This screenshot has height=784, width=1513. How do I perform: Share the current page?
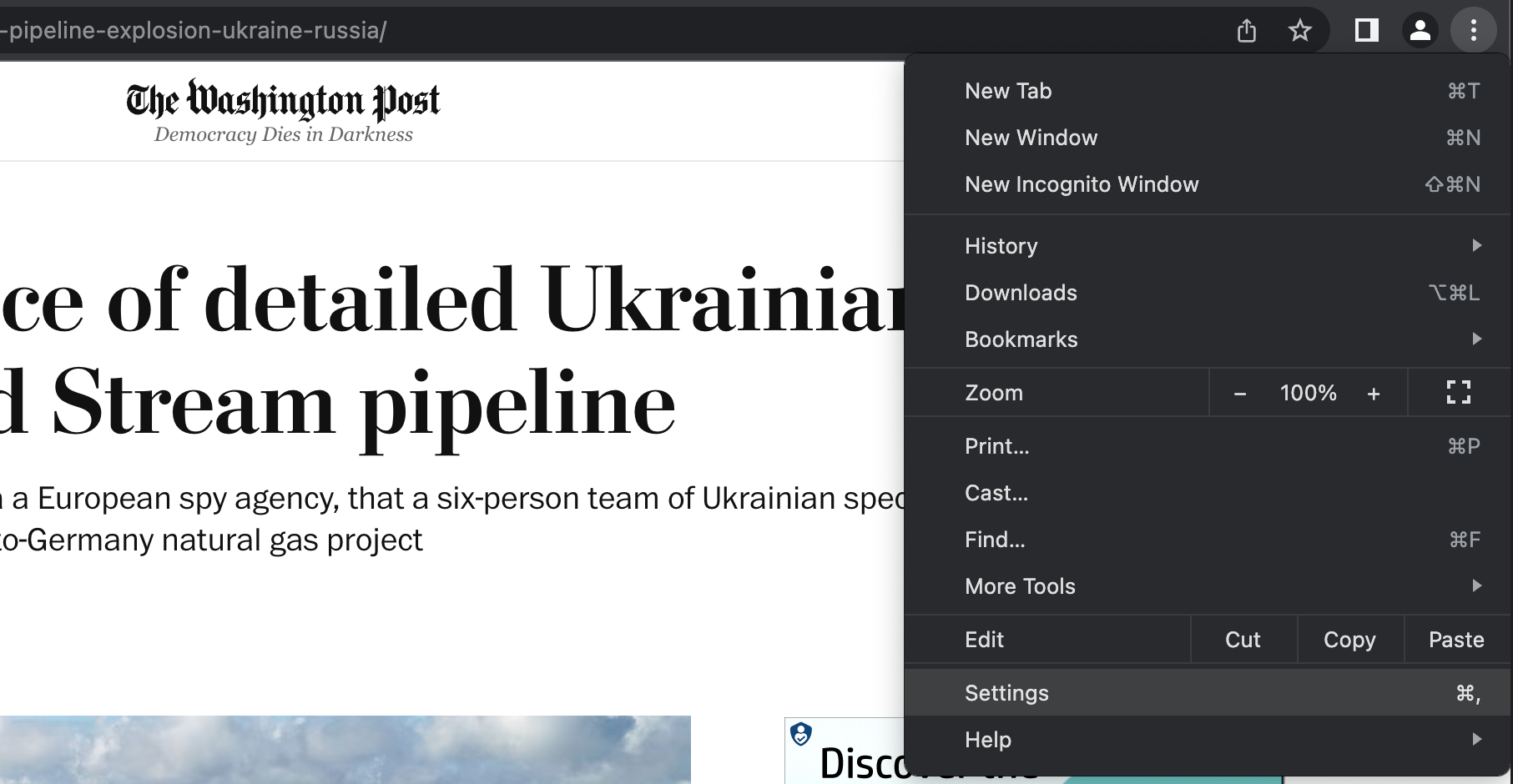click(1248, 31)
